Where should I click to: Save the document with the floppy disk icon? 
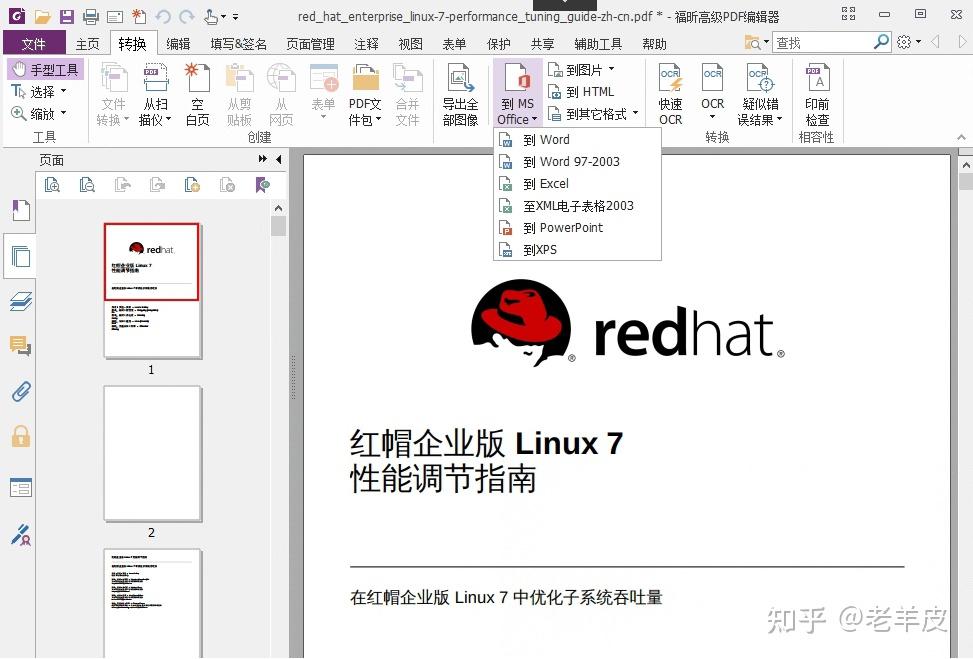[66, 16]
